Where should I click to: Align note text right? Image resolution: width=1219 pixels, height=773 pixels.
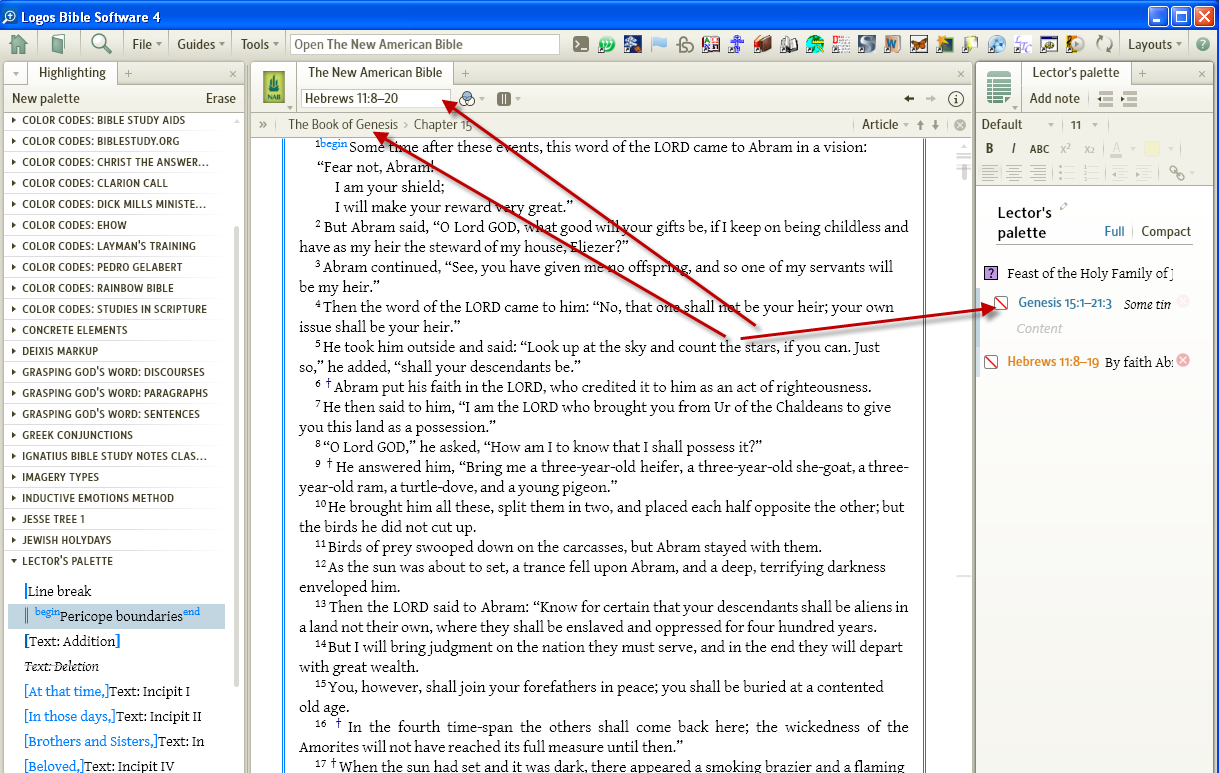point(1038,173)
